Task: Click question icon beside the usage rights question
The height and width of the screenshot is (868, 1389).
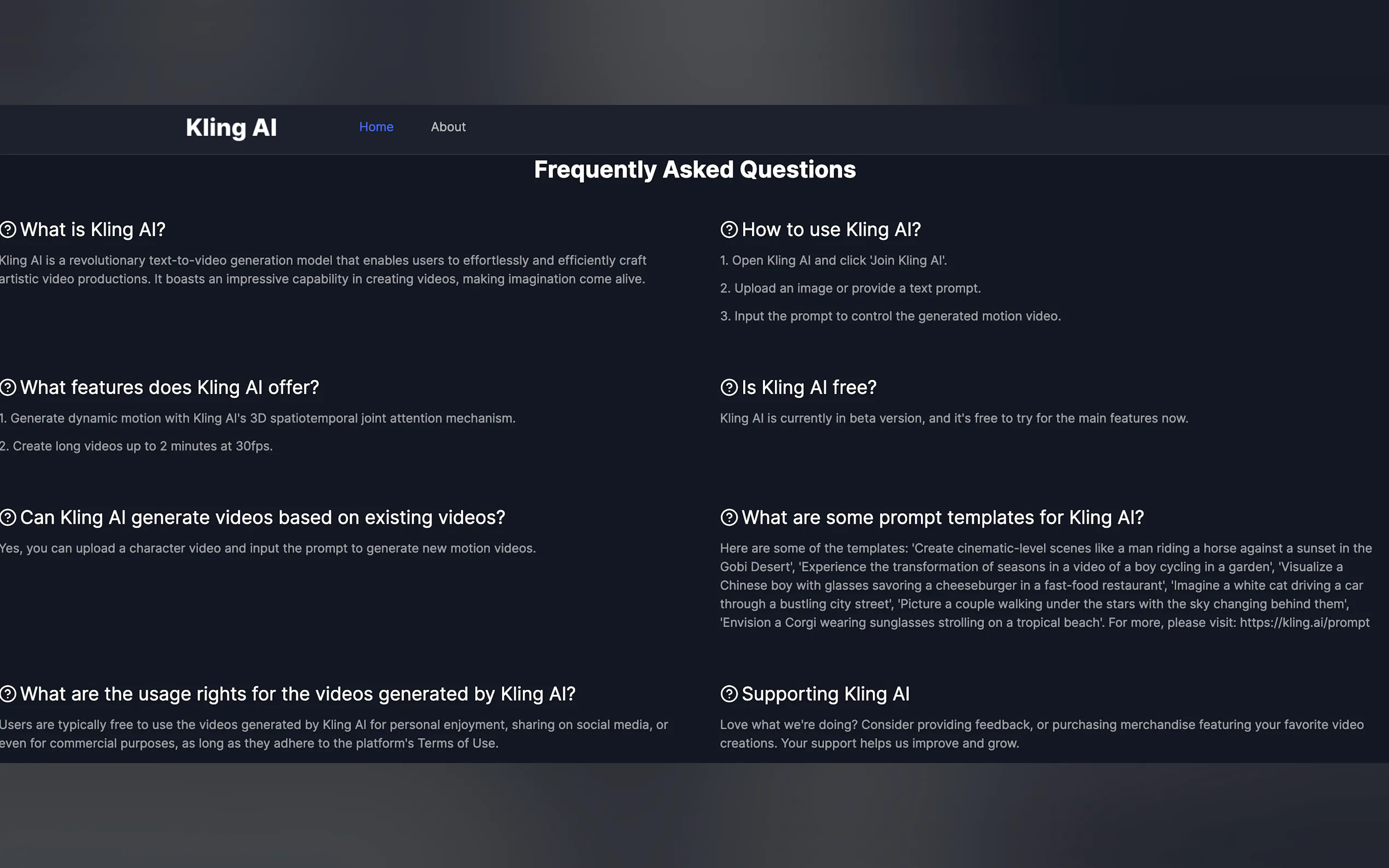Action: (8, 694)
